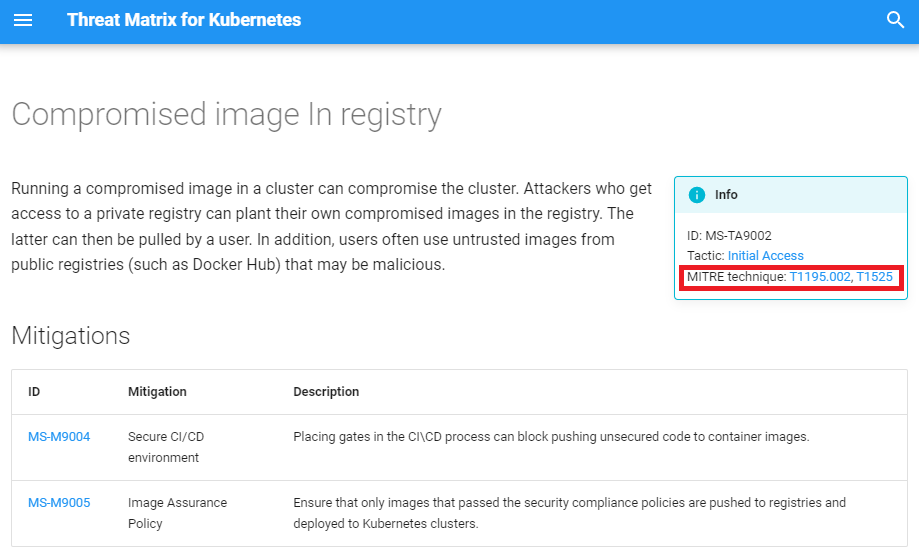Click the Mitigations section heading
The width and height of the screenshot is (919, 559).
coord(71,335)
